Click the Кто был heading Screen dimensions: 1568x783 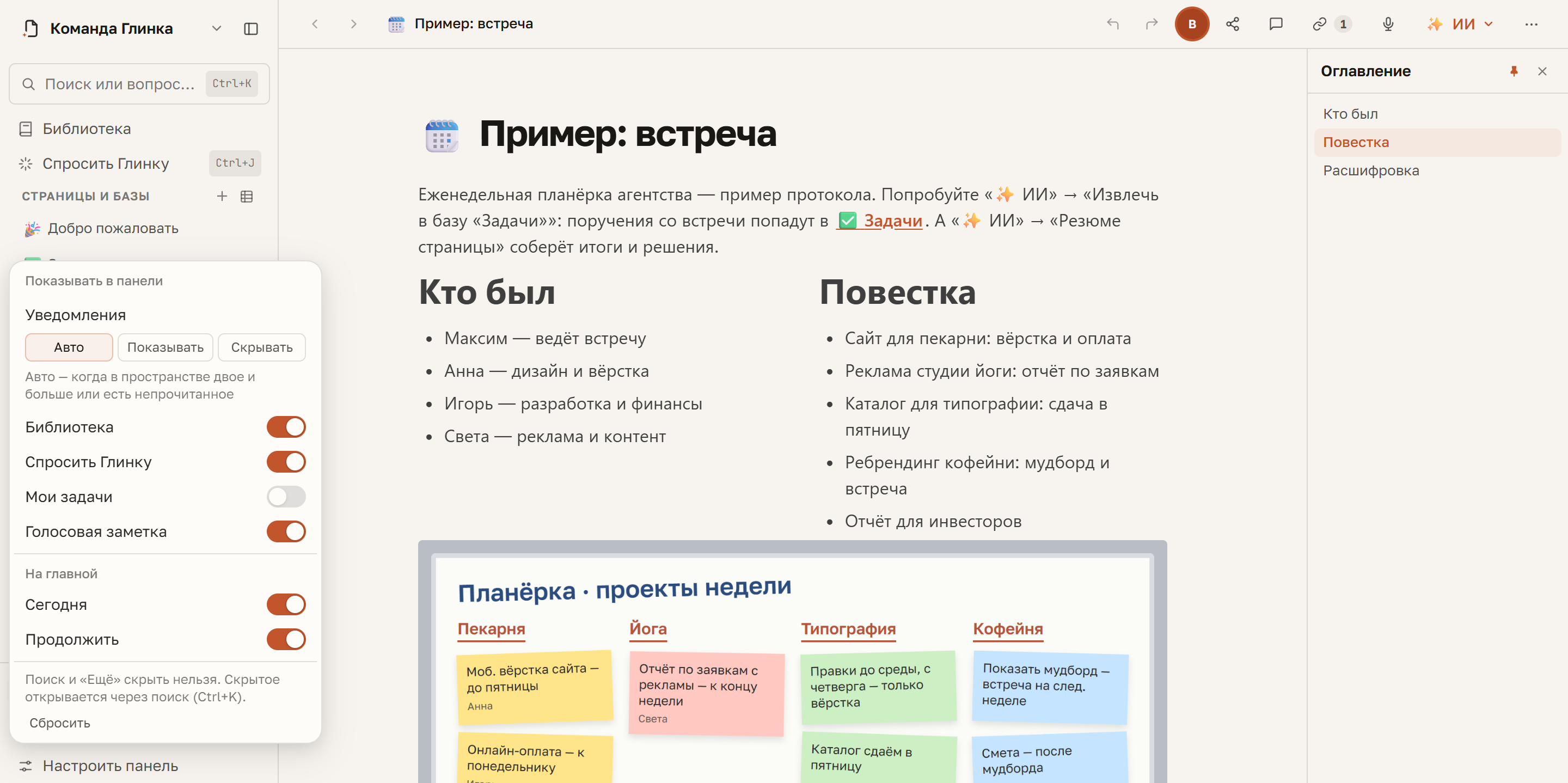coord(487,292)
